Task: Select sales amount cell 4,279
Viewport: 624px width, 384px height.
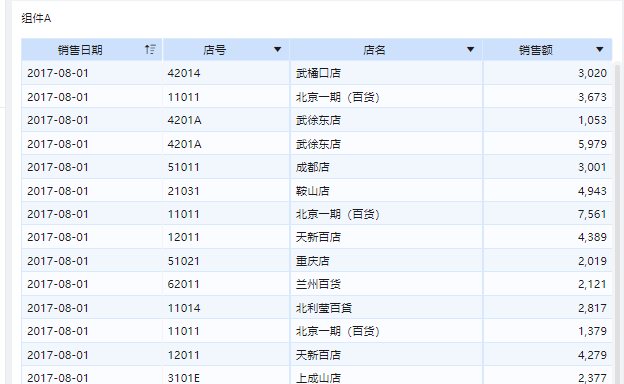Action: tap(548, 355)
